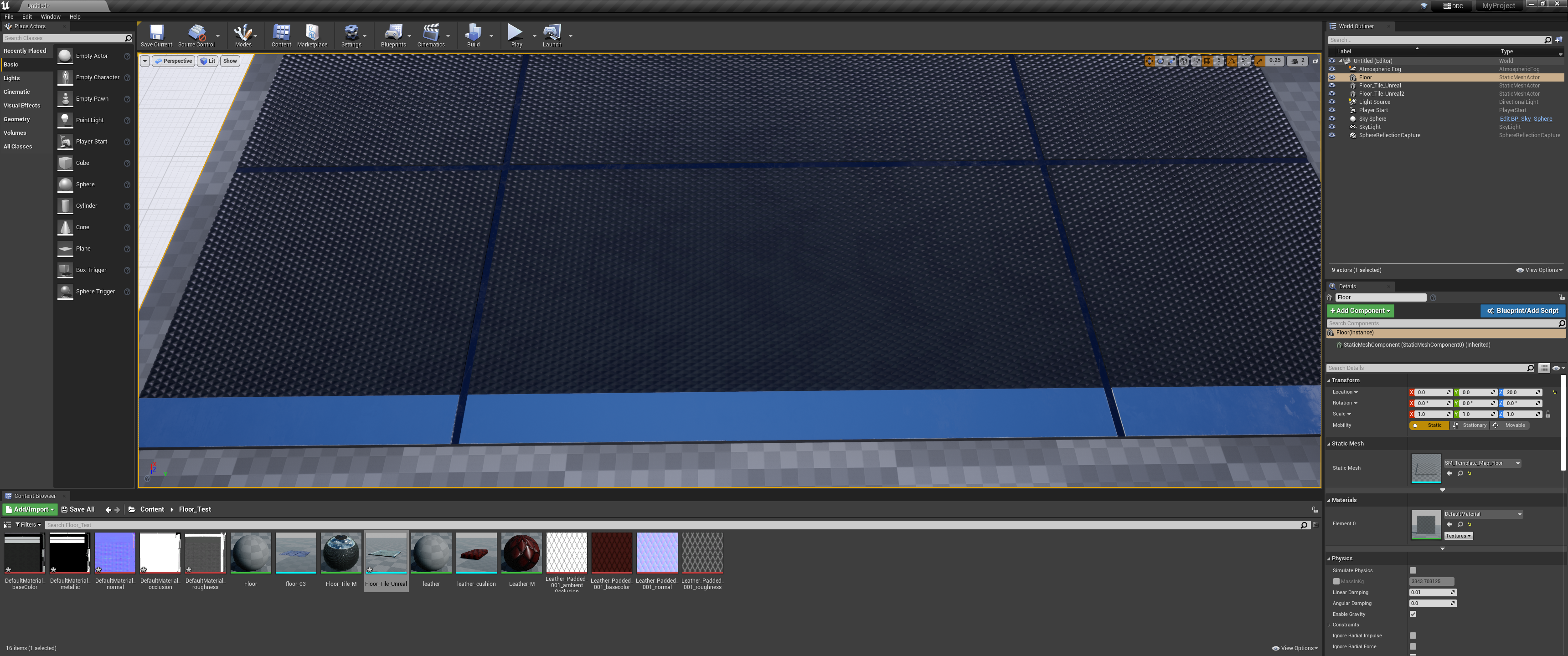Disable the Enable Gravity checkbox
The height and width of the screenshot is (656, 1568).
[1413, 614]
